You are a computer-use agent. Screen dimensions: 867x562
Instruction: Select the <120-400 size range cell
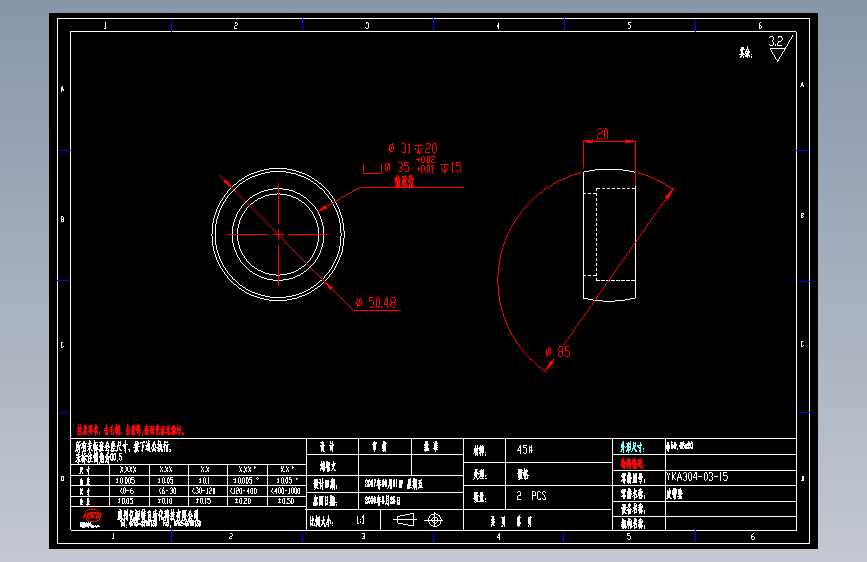click(x=244, y=491)
